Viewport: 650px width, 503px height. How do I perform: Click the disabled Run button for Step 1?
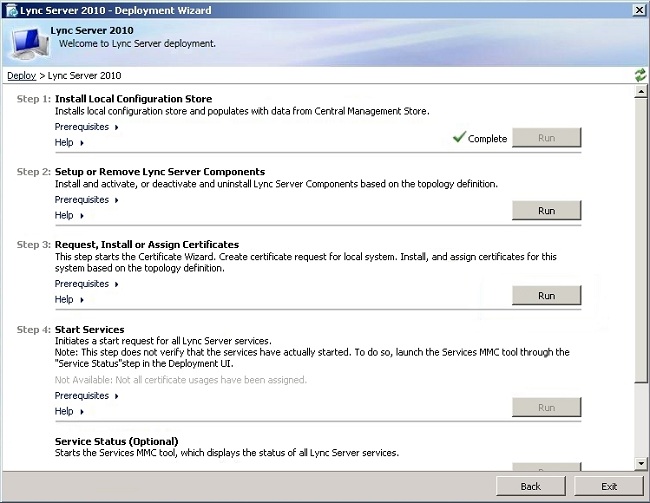pyautogui.click(x=546, y=138)
